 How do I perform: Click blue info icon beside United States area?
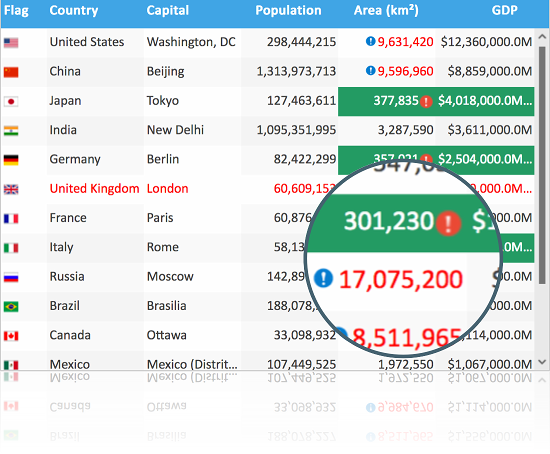(370, 41)
